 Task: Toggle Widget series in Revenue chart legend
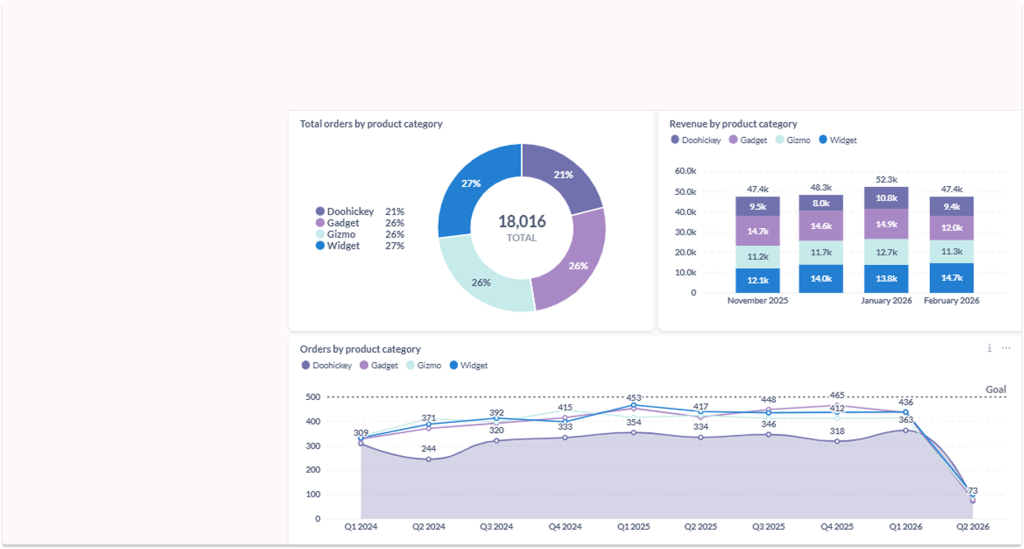838,140
